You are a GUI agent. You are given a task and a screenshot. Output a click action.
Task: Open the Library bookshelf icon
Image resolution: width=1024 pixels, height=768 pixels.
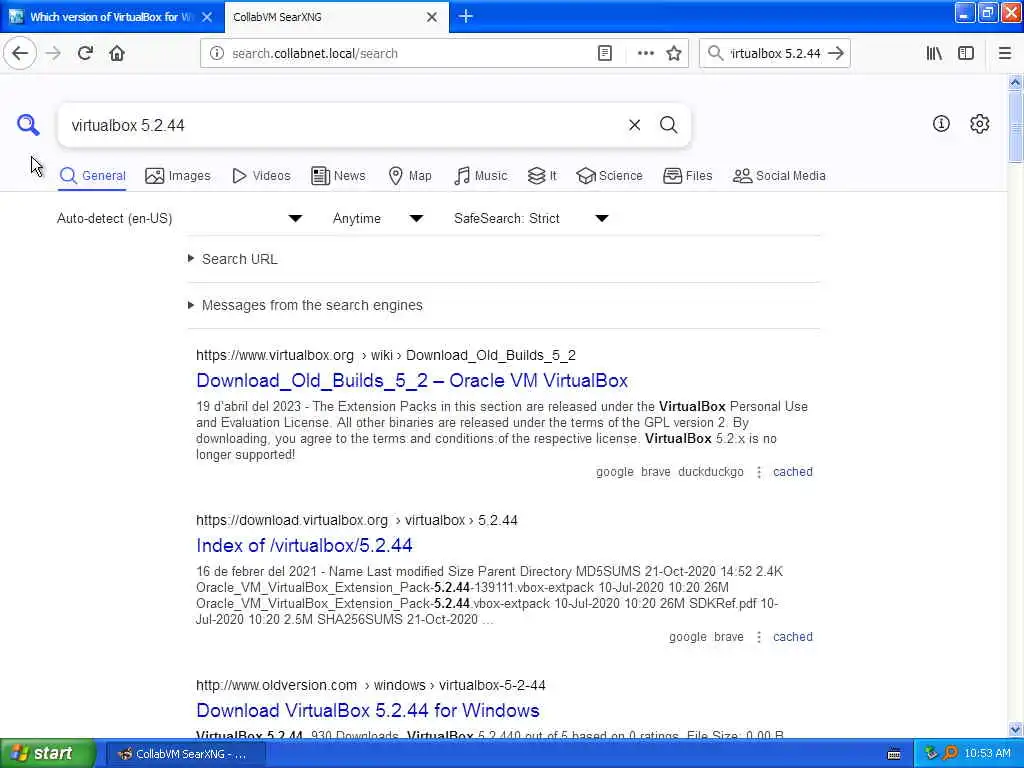[934, 54]
